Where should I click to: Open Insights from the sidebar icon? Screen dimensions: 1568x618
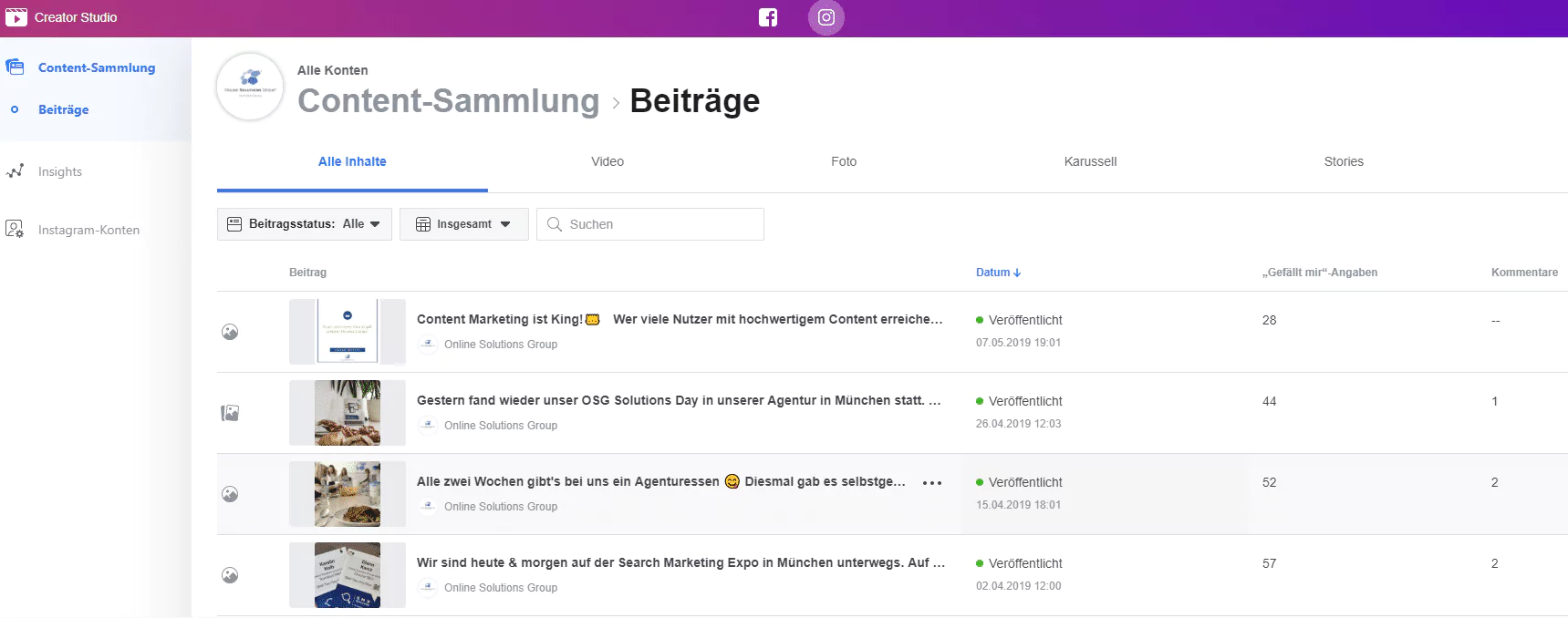15,171
